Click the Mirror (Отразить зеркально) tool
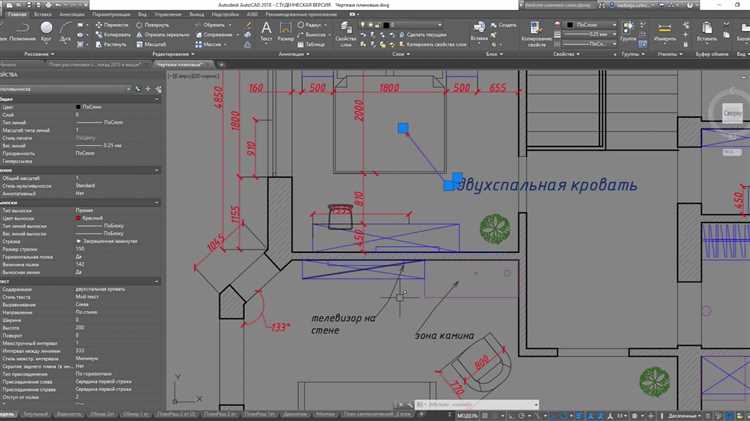750x421 pixels. click(x=163, y=34)
